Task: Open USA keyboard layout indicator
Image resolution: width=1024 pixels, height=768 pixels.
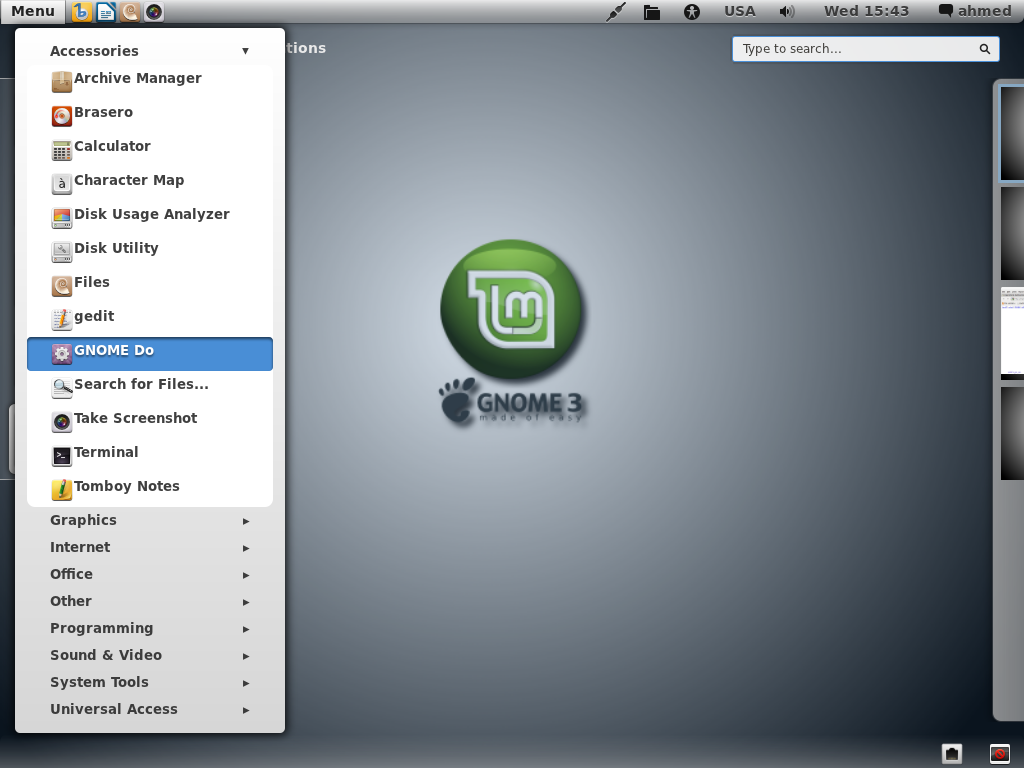Action: (x=739, y=11)
